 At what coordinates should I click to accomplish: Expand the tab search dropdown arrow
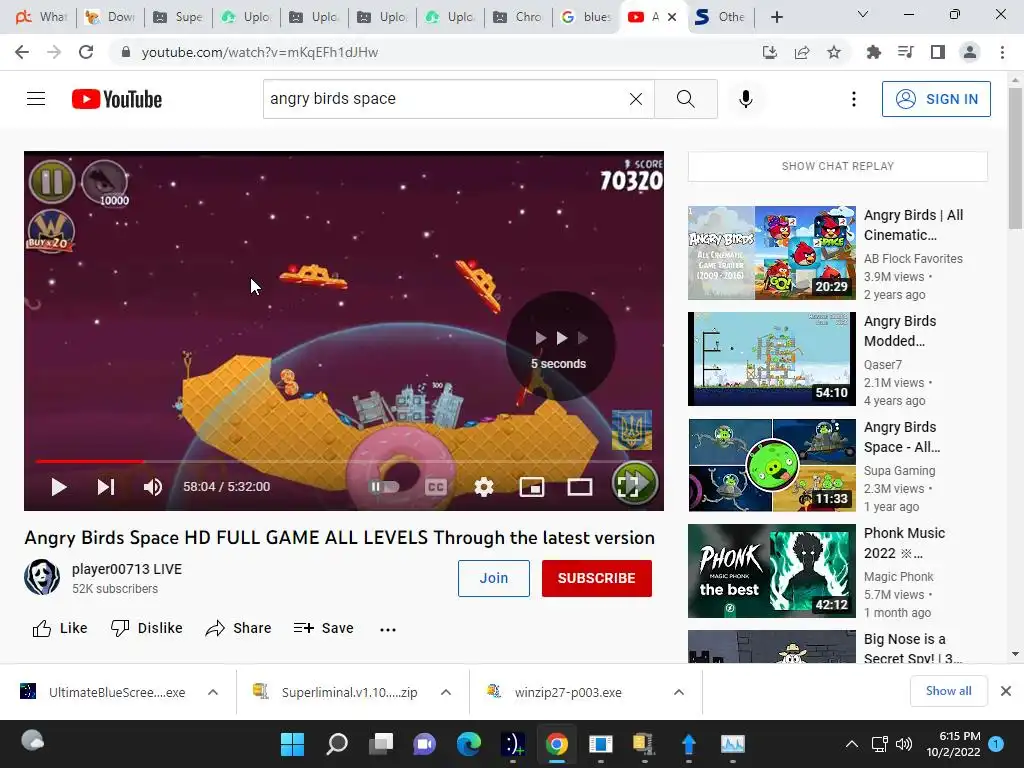coord(863,14)
